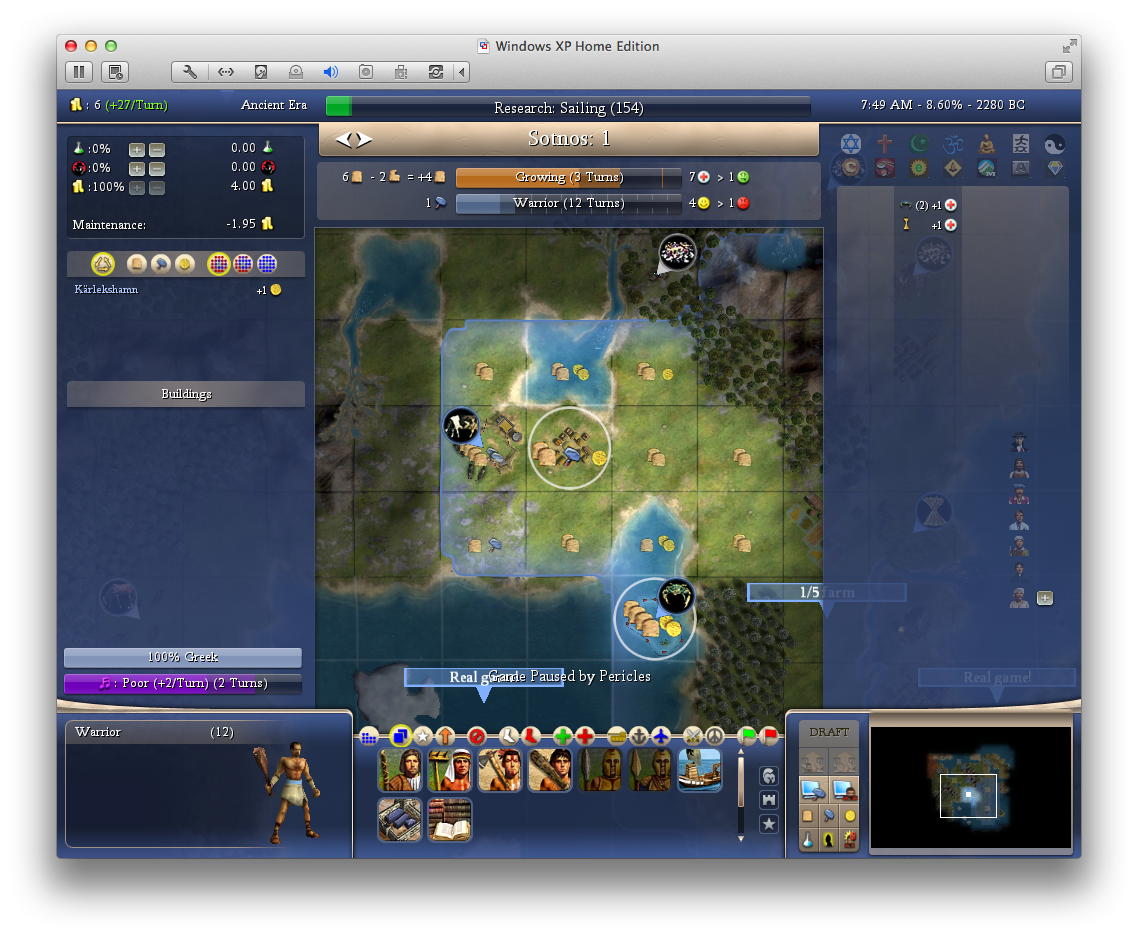Decrease the science rate with minus
This screenshot has width=1138, height=937.
coord(157,150)
